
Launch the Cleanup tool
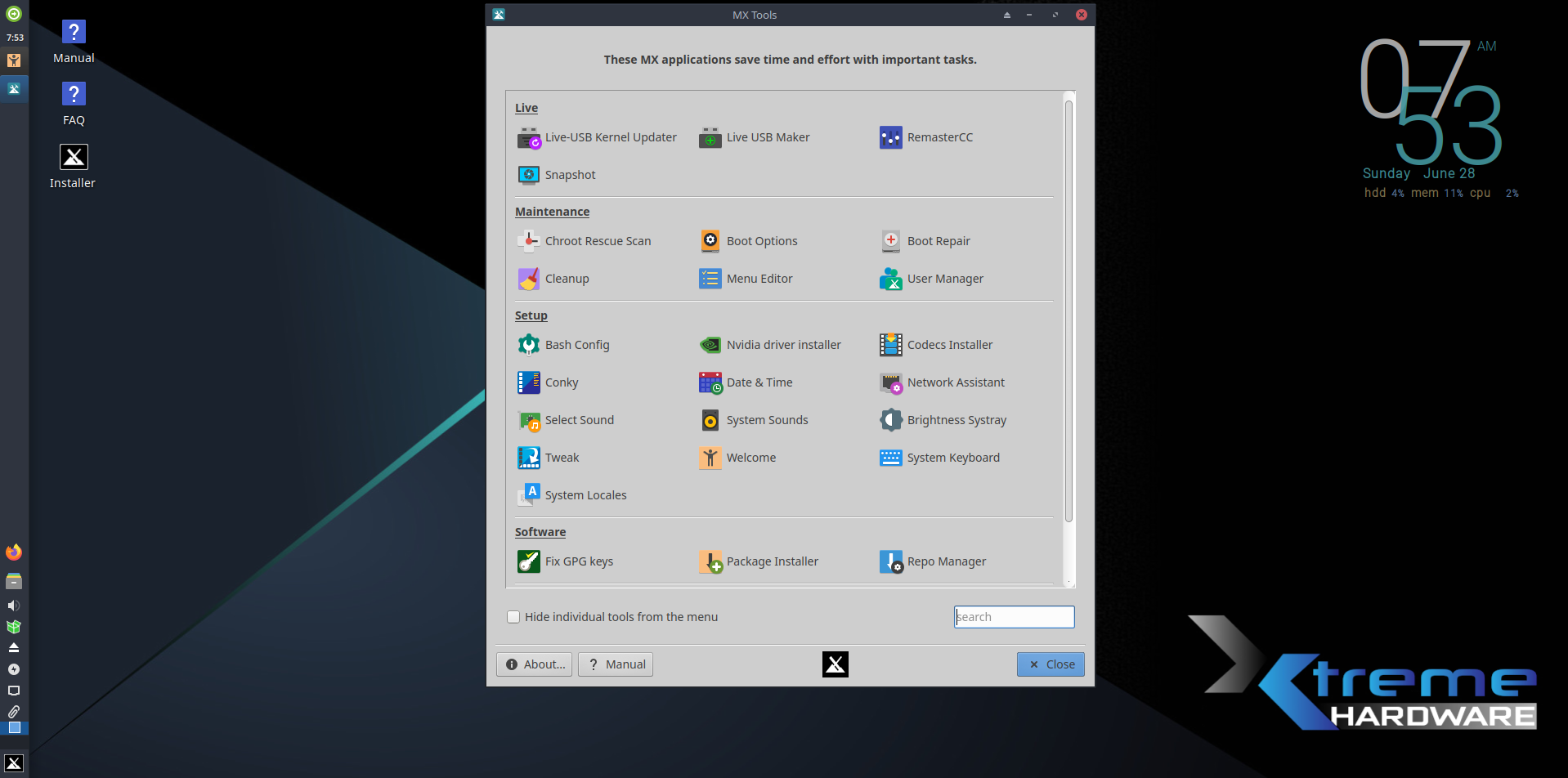[553, 279]
